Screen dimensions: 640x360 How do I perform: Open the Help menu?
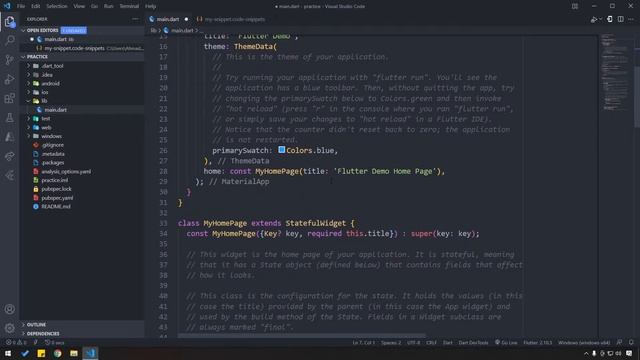(151, 6)
